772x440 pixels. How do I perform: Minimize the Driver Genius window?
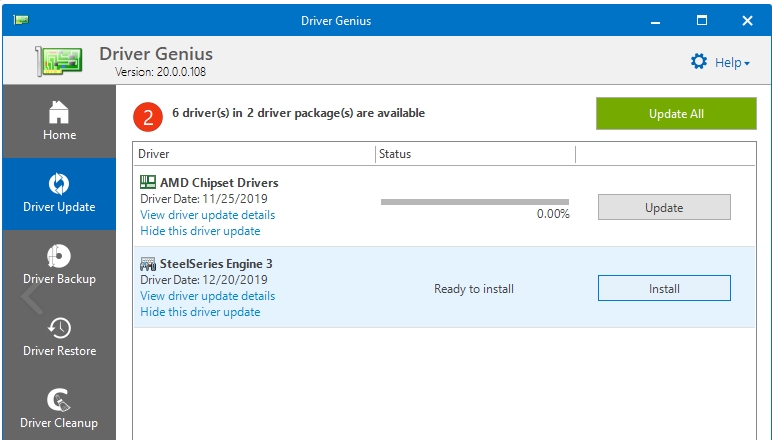pos(655,21)
